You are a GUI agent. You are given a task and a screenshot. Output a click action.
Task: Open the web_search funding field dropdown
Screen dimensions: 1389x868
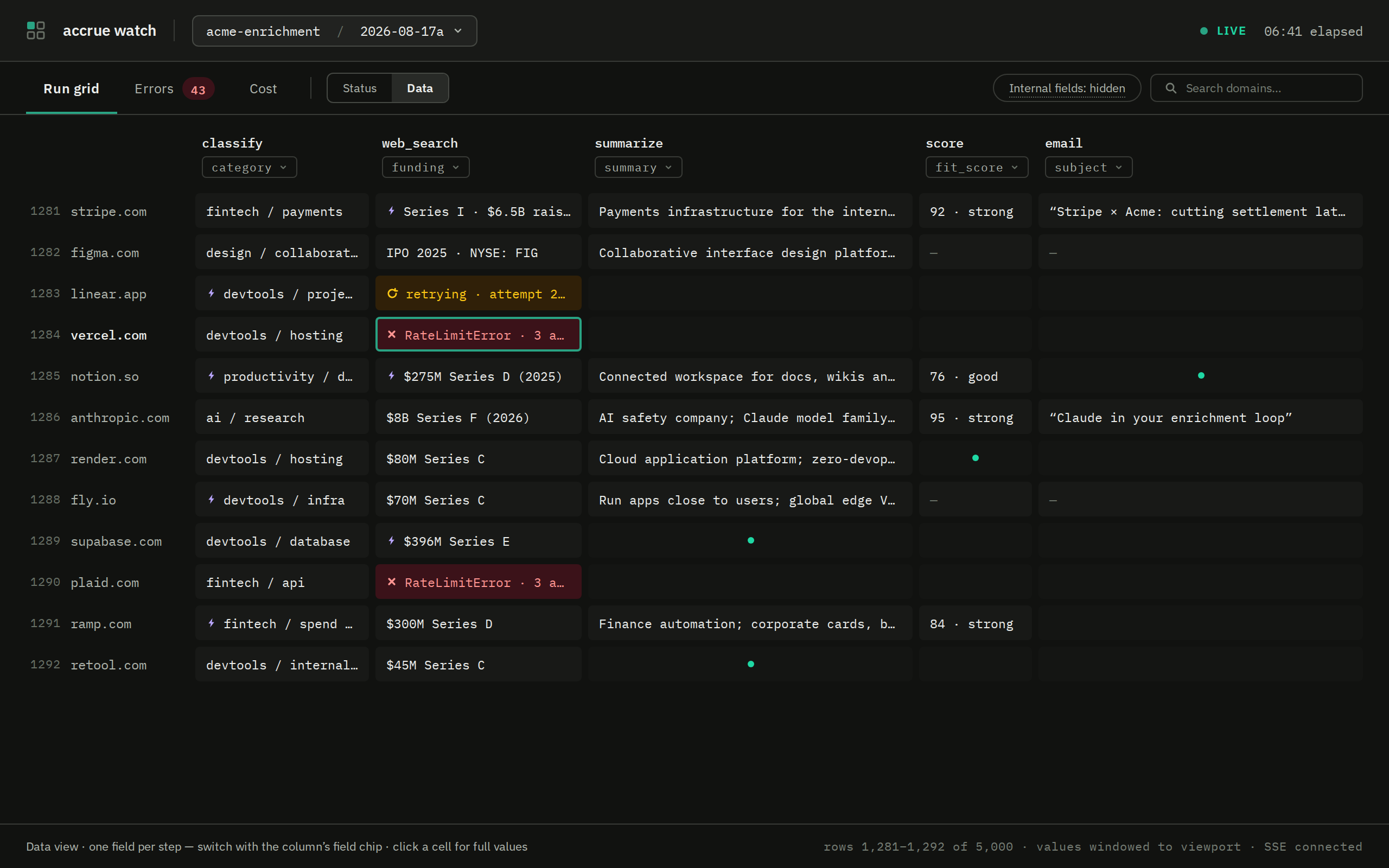click(x=425, y=167)
